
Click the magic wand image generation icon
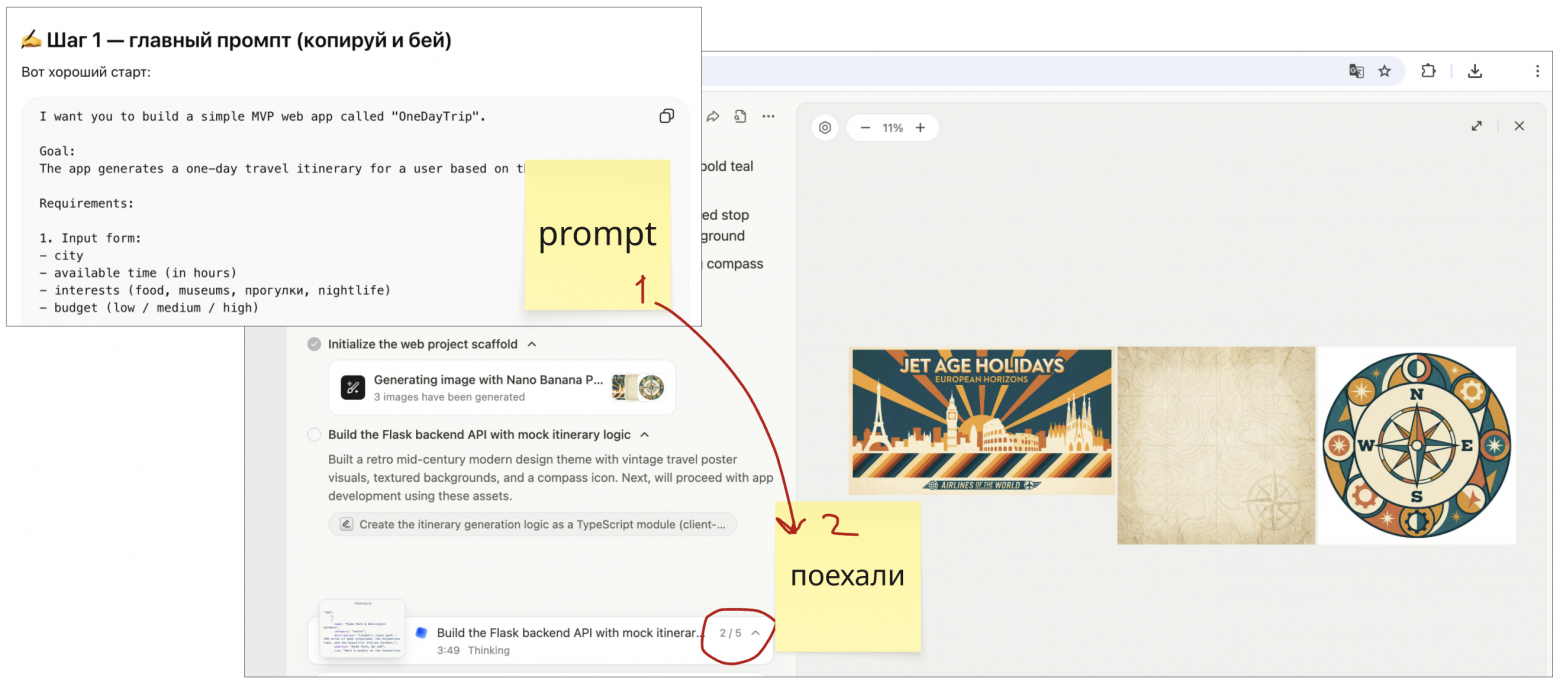(353, 387)
